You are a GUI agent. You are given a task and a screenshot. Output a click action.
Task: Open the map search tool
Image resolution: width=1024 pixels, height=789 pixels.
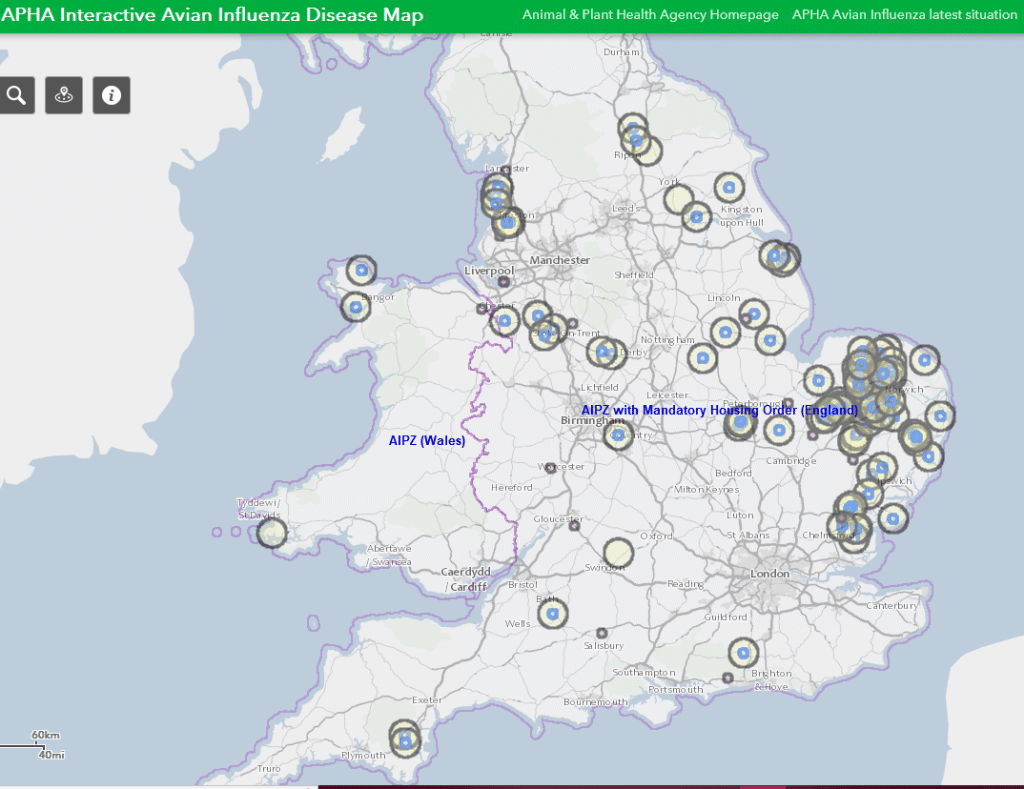[16, 95]
